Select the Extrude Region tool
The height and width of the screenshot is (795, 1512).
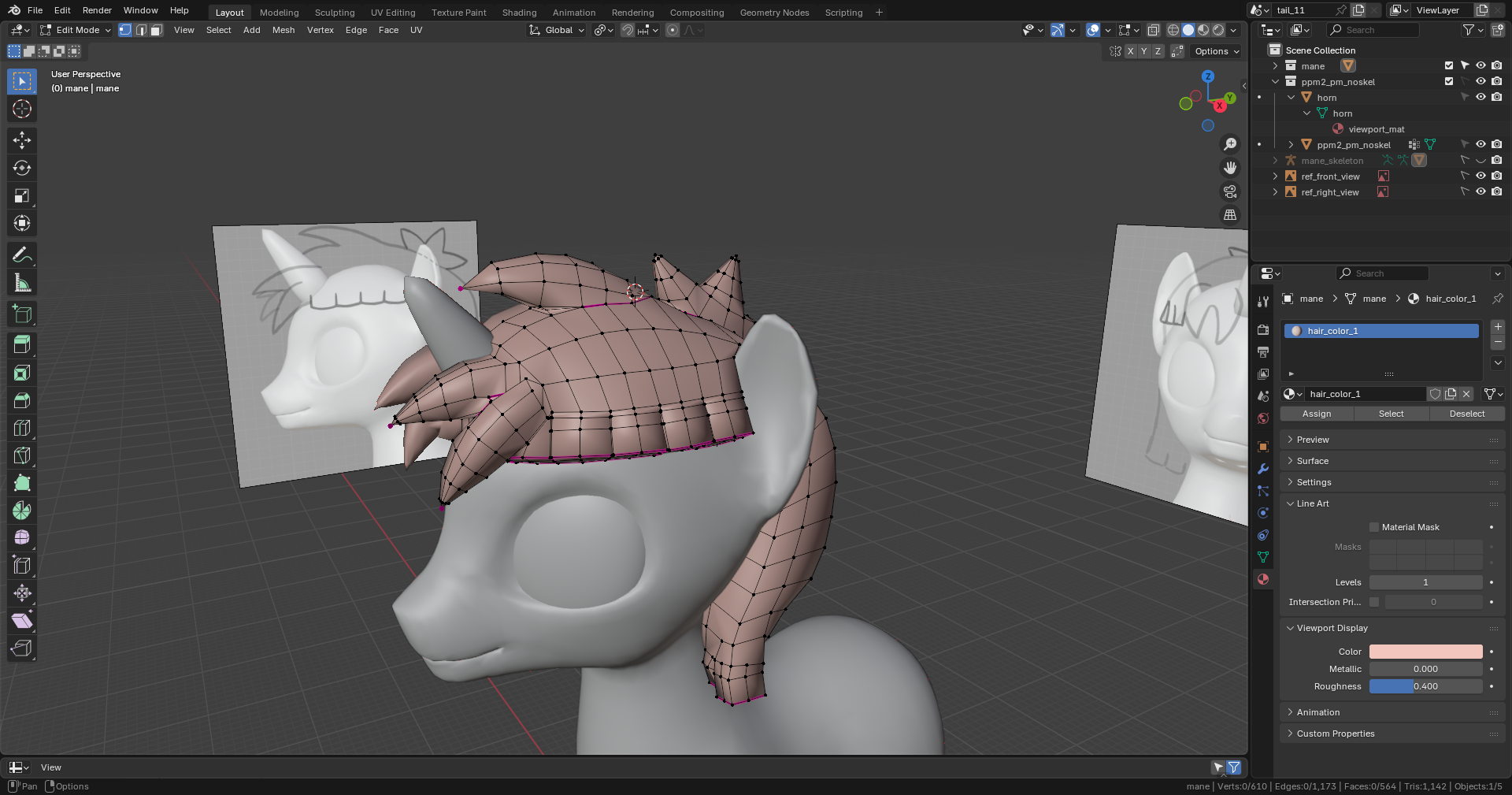coord(22,345)
